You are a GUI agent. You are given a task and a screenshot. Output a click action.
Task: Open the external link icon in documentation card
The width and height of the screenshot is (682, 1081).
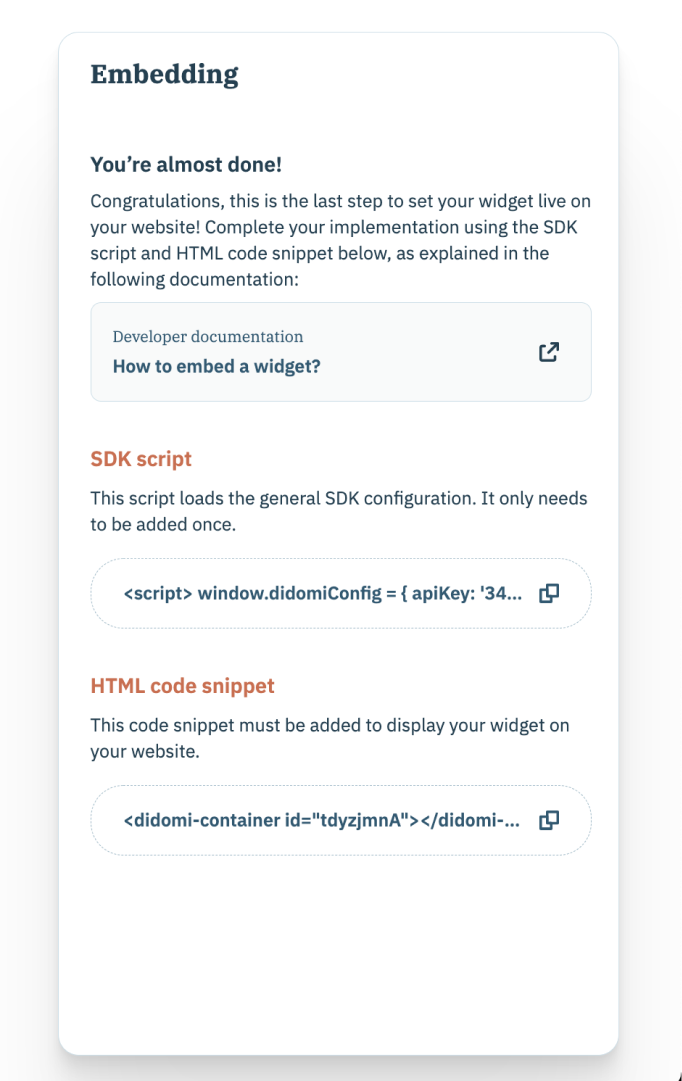549,352
